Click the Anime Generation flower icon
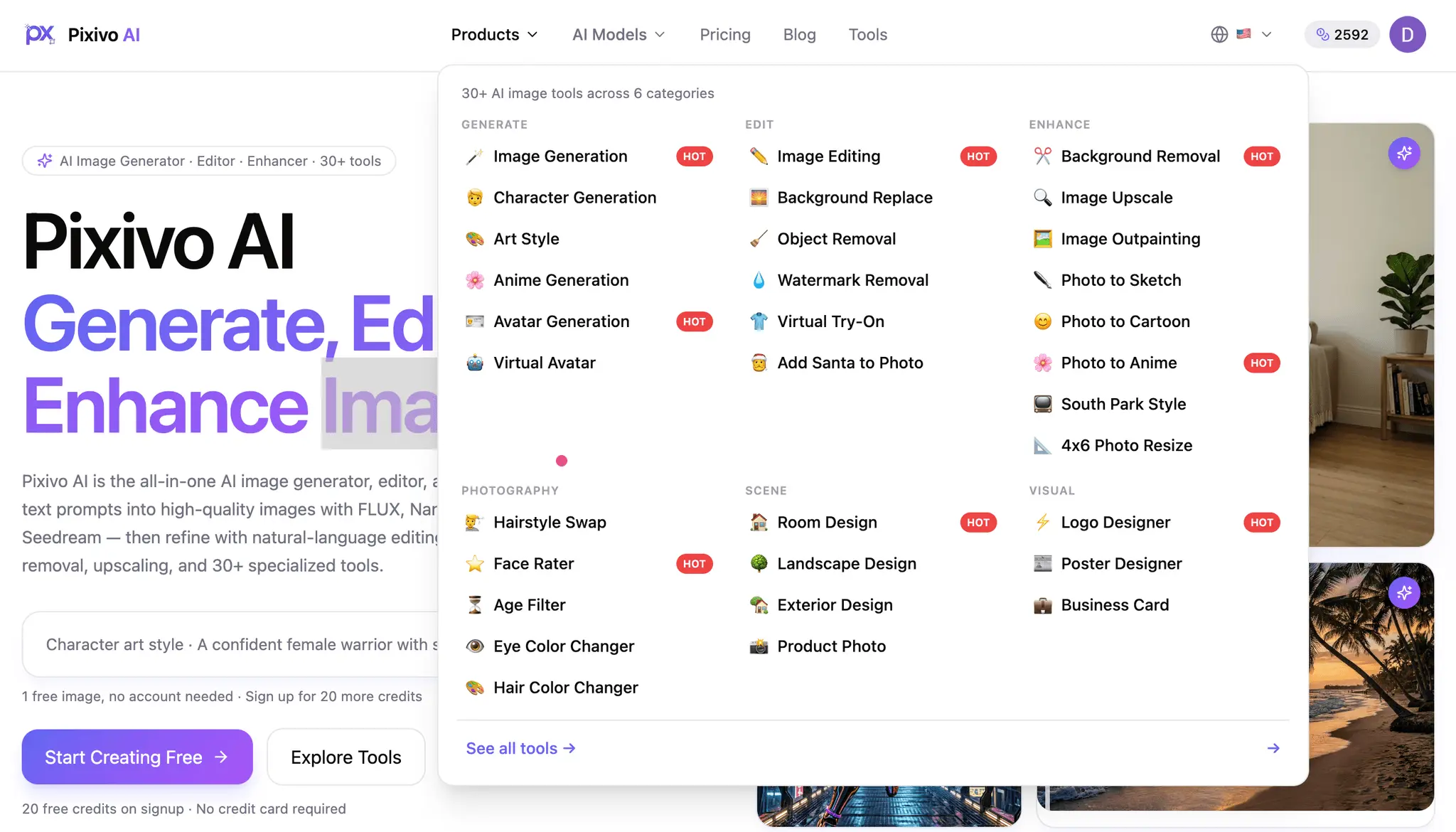Screen dimensions: 1456x832 pyautogui.click(x=474, y=280)
